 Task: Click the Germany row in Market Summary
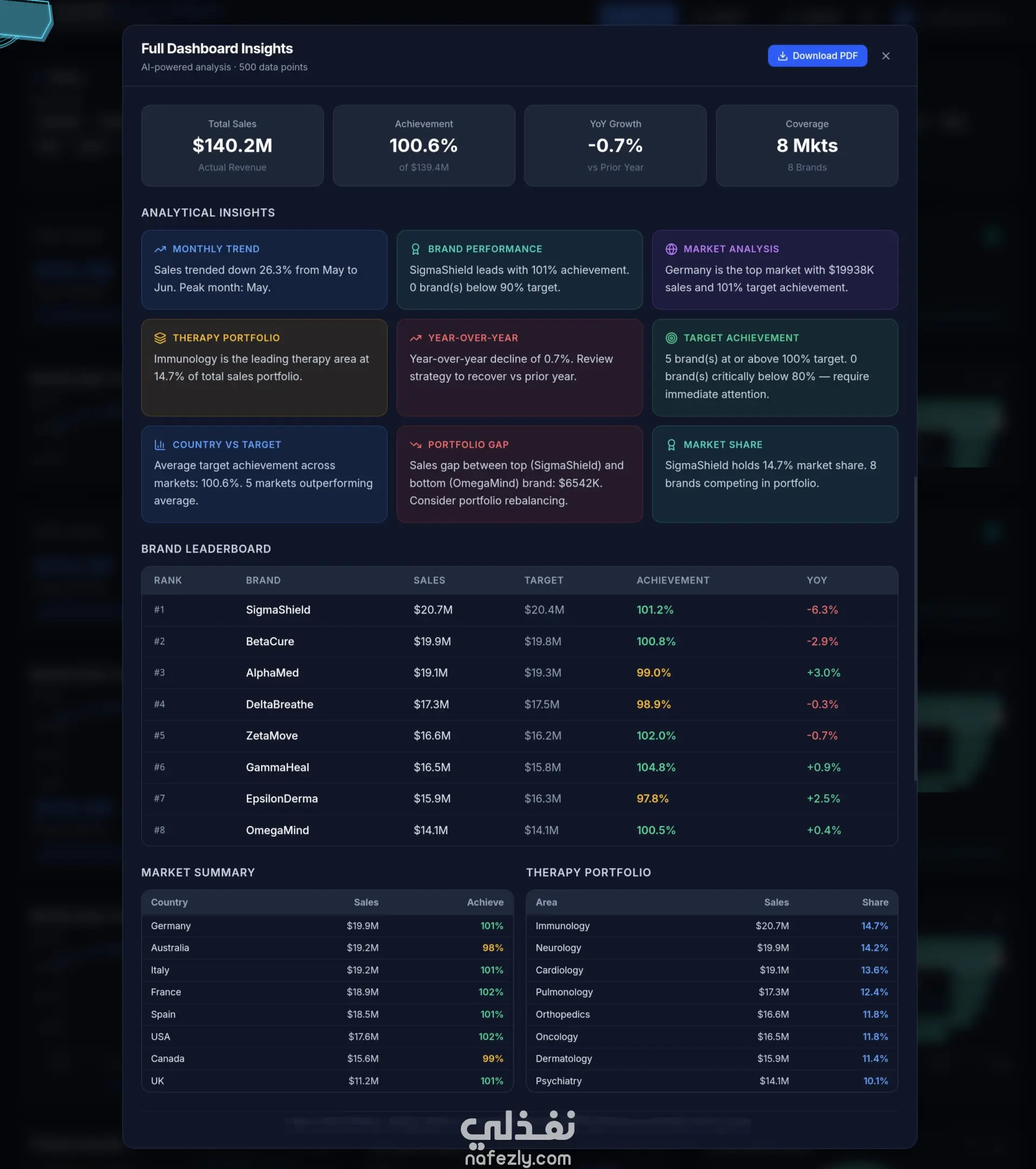point(327,925)
